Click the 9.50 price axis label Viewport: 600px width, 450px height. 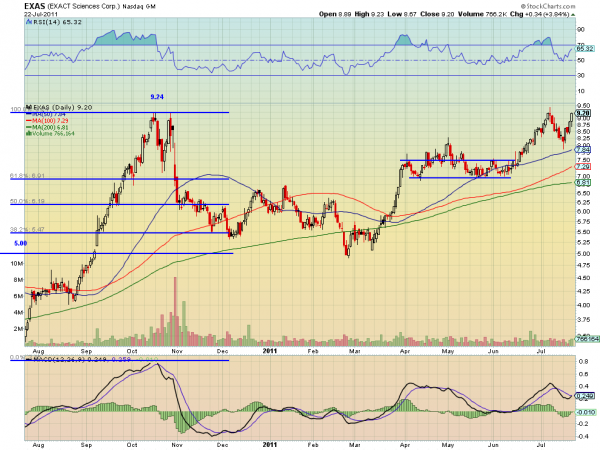(583, 106)
